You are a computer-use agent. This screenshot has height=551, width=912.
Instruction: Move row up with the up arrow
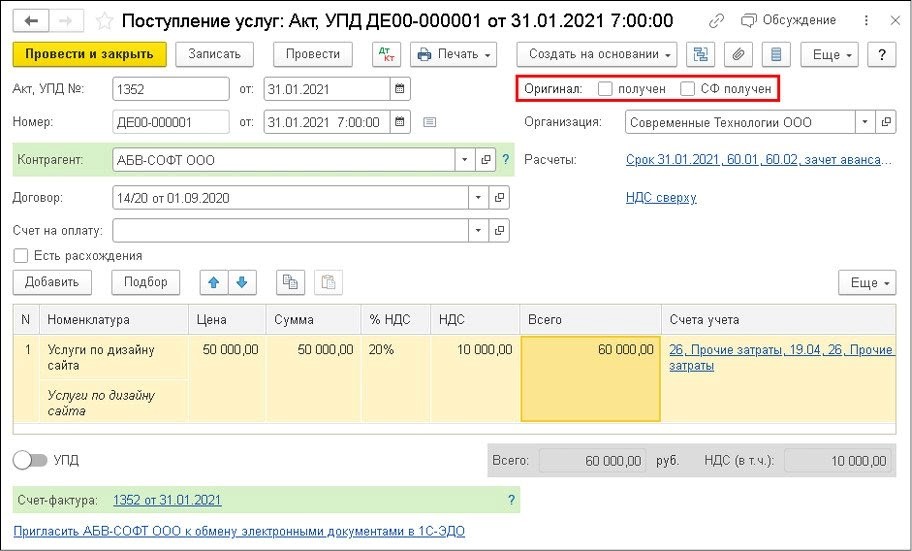[213, 283]
